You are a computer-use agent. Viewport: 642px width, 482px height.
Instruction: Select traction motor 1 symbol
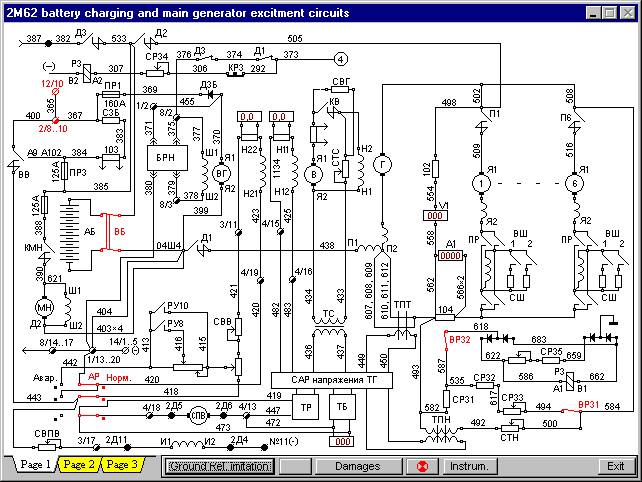(x=480, y=184)
